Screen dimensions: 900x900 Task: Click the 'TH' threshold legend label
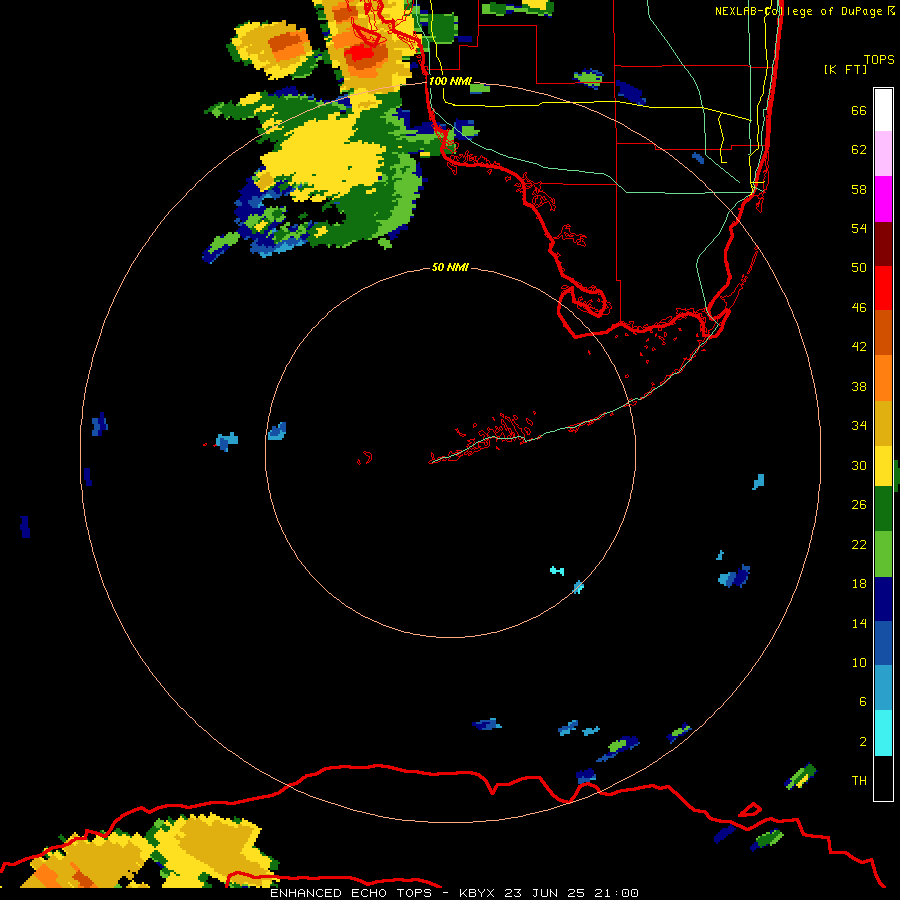click(x=859, y=781)
